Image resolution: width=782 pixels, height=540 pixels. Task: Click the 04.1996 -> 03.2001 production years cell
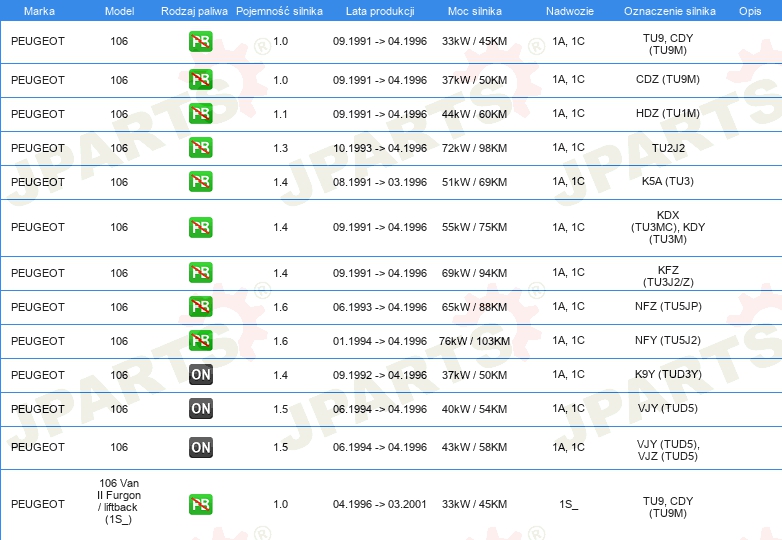tap(380, 504)
